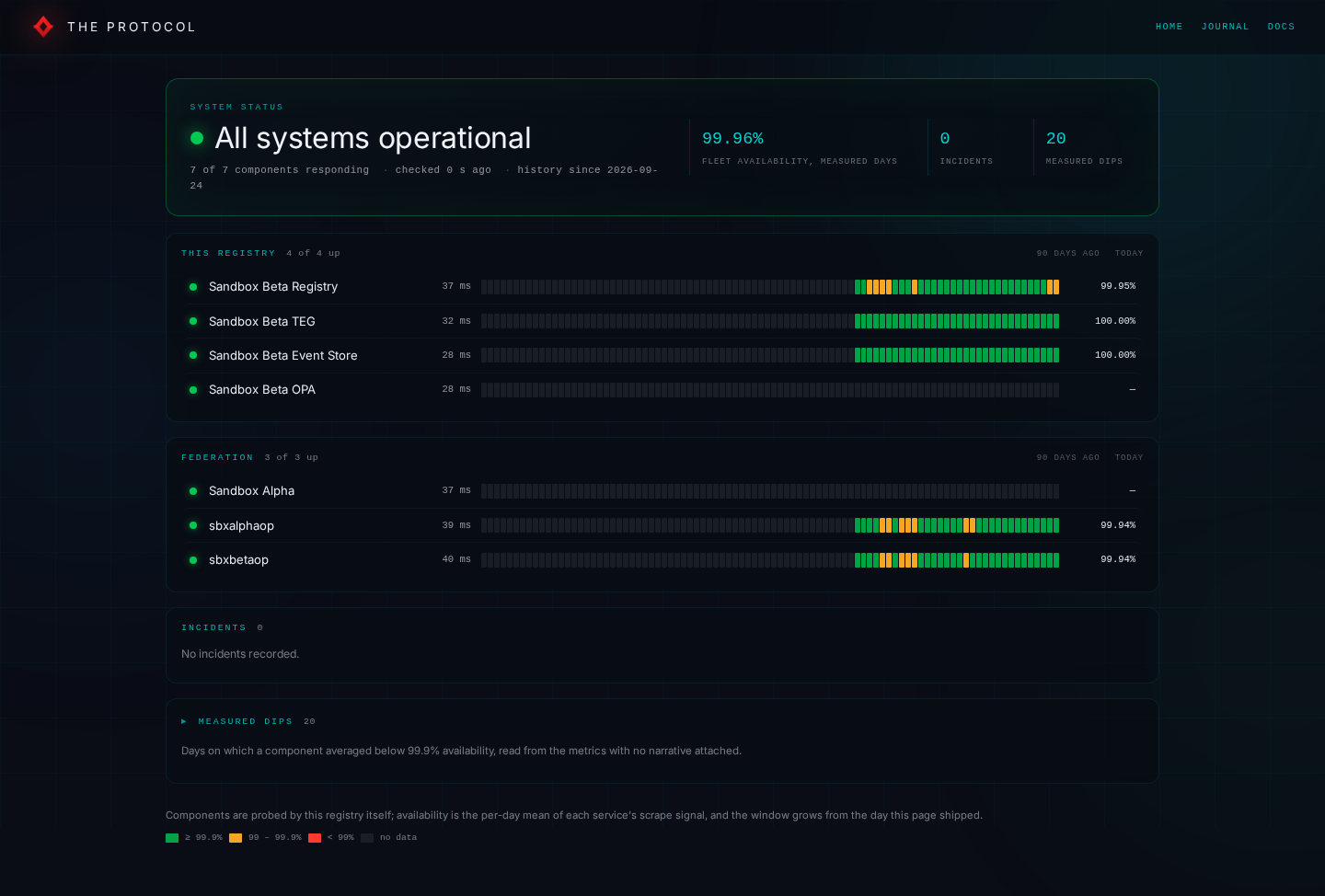Click the last orange day bar for Sandbox Beta Registry
The width and height of the screenshot is (1325, 896).
(1056, 287)
